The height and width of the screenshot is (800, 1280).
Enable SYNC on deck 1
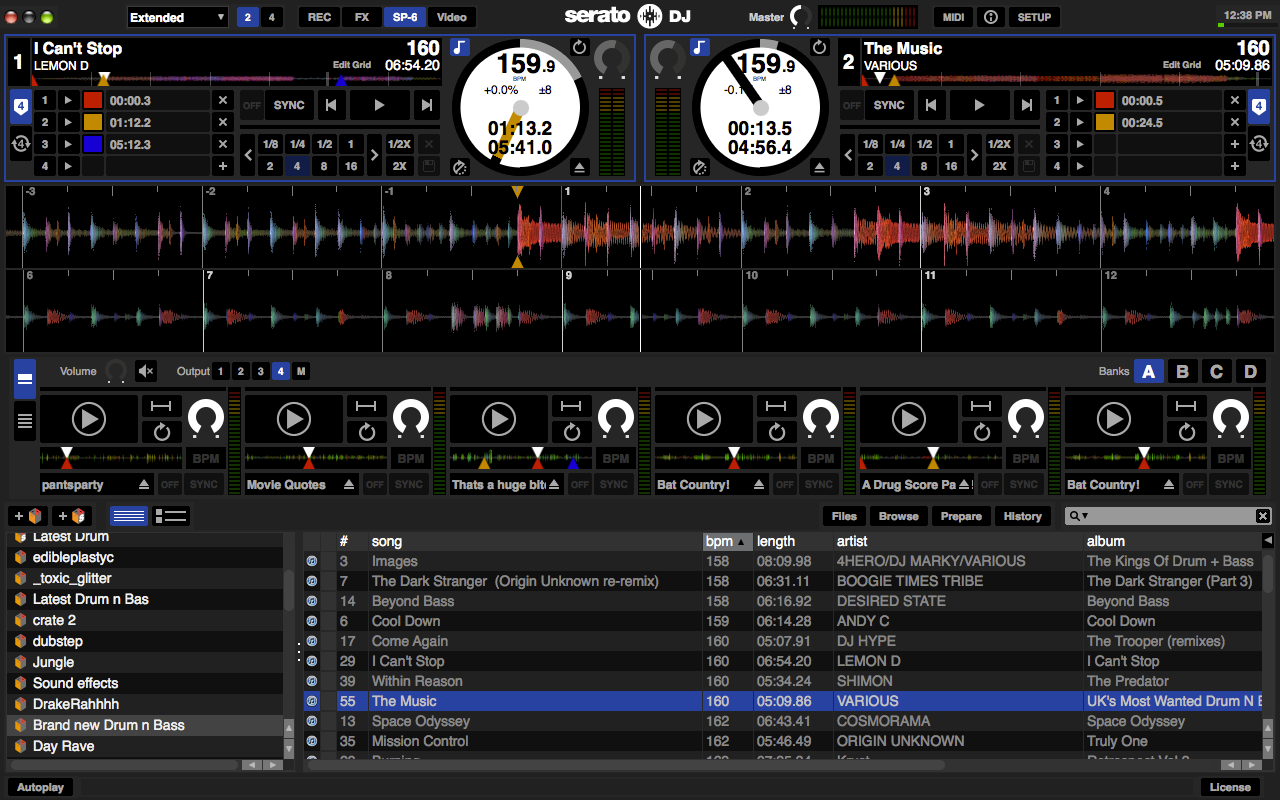point(289,105)
